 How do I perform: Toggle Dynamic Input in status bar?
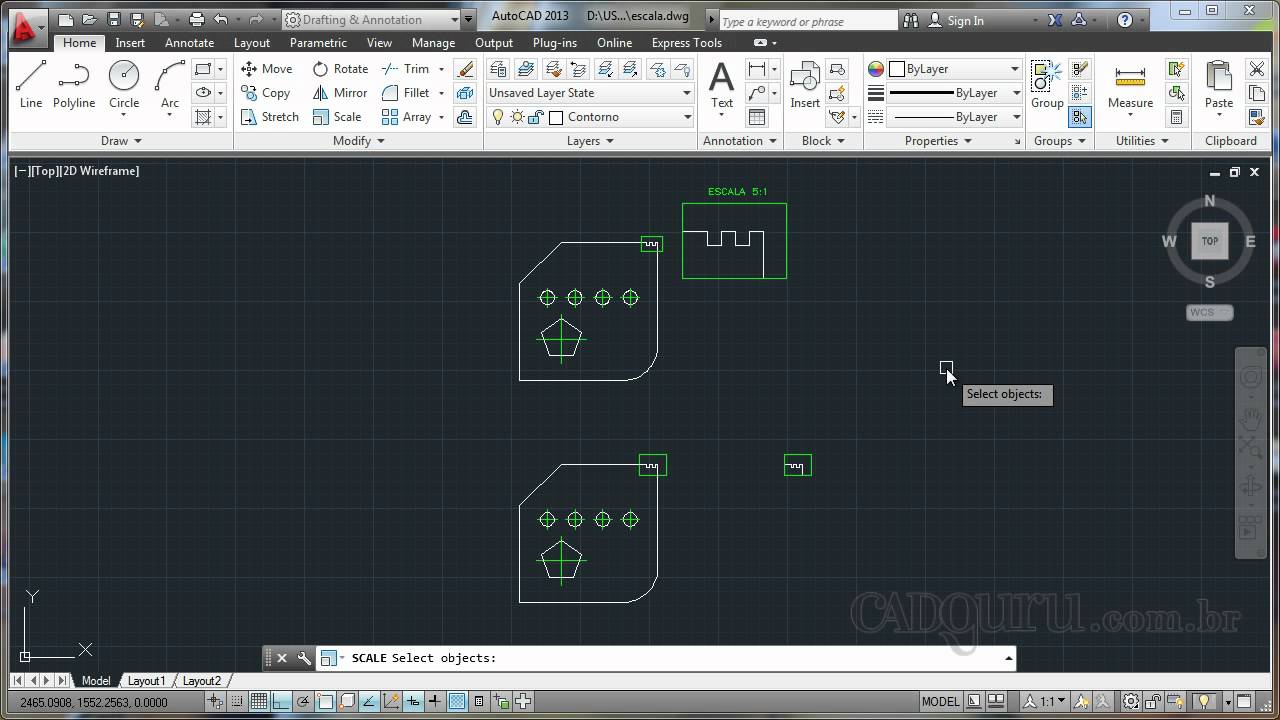[413, 702]
